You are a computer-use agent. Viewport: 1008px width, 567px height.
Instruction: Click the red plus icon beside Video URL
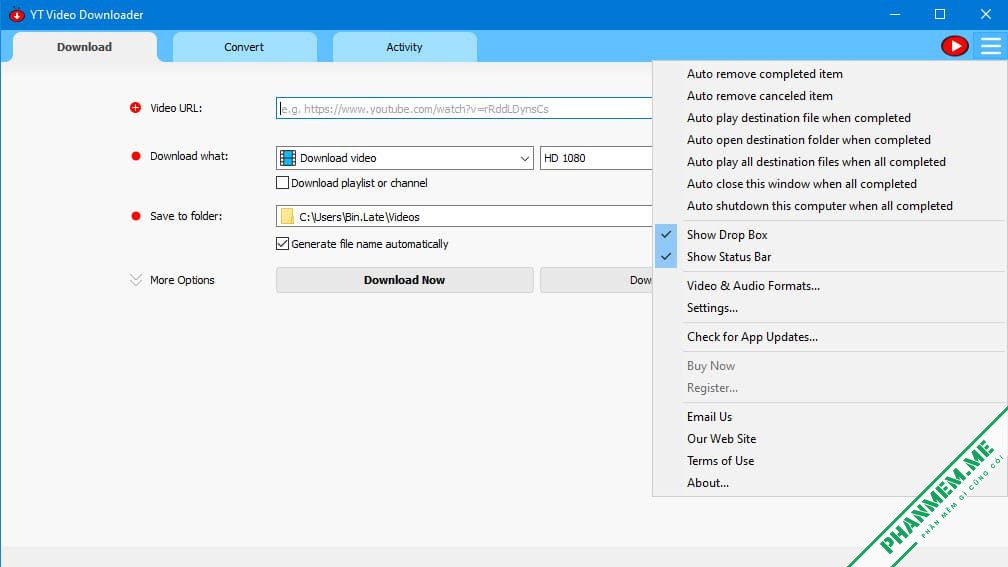click(135, 107)
